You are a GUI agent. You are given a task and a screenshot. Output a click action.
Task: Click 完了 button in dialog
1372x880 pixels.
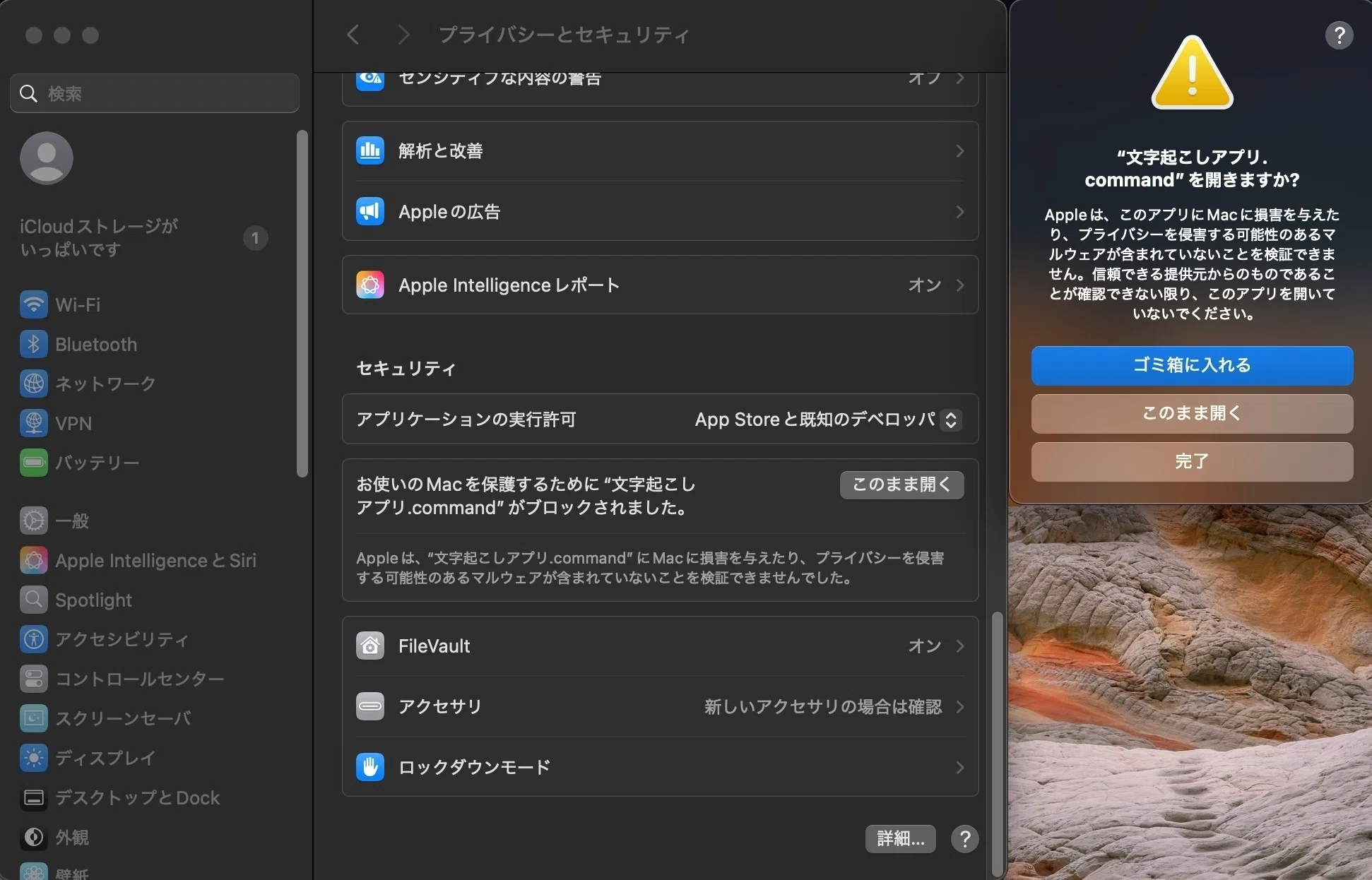pyautogui.click(x=1192, y=461)
